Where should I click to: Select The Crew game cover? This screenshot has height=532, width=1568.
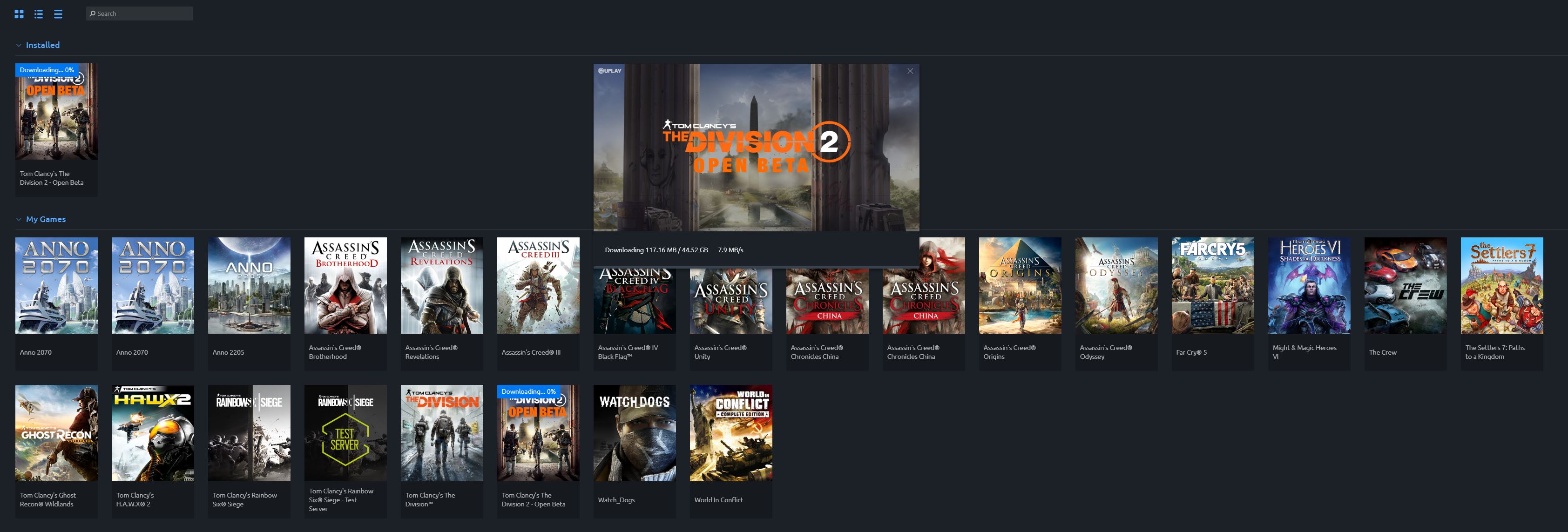click(1405, 285)
